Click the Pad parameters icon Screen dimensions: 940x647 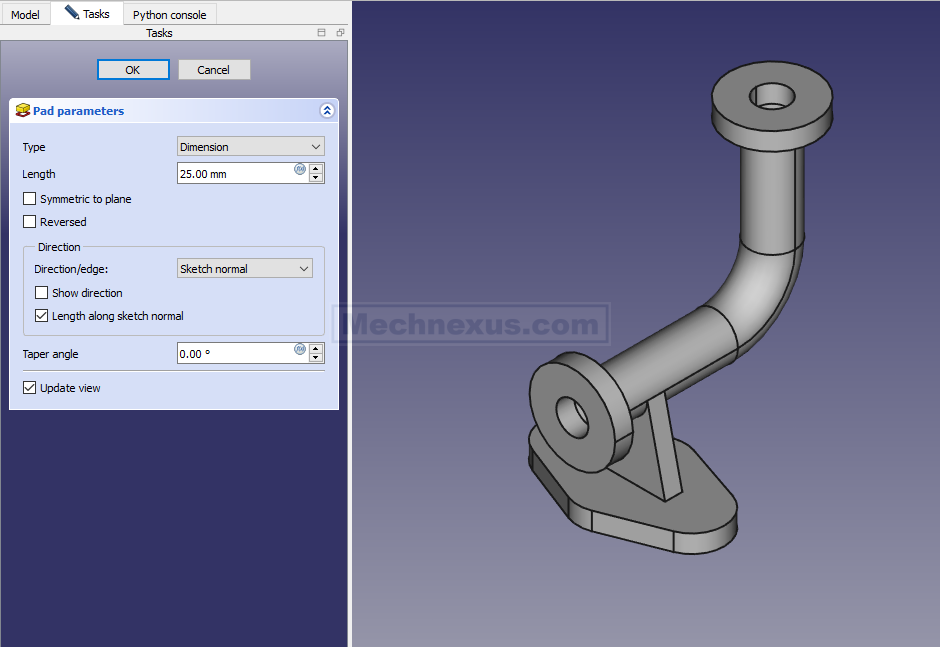pos(23,110)
